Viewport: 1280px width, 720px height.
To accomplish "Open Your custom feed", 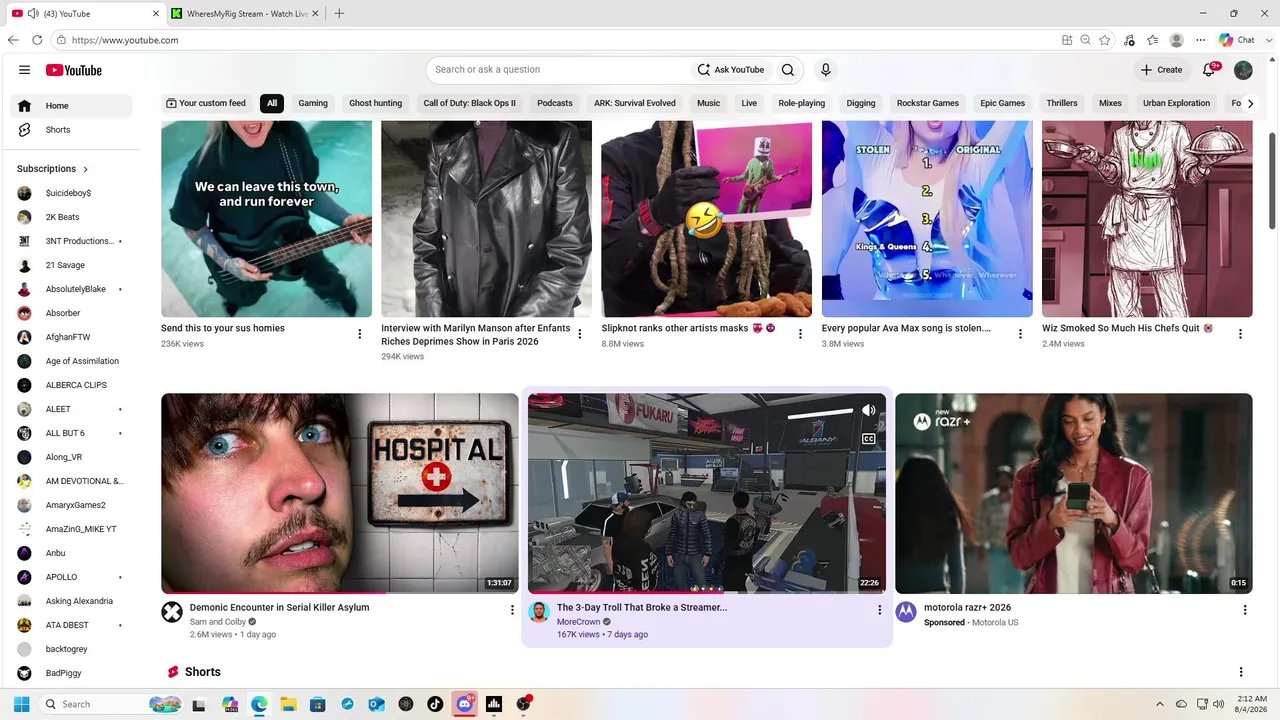I will (206, 103).
